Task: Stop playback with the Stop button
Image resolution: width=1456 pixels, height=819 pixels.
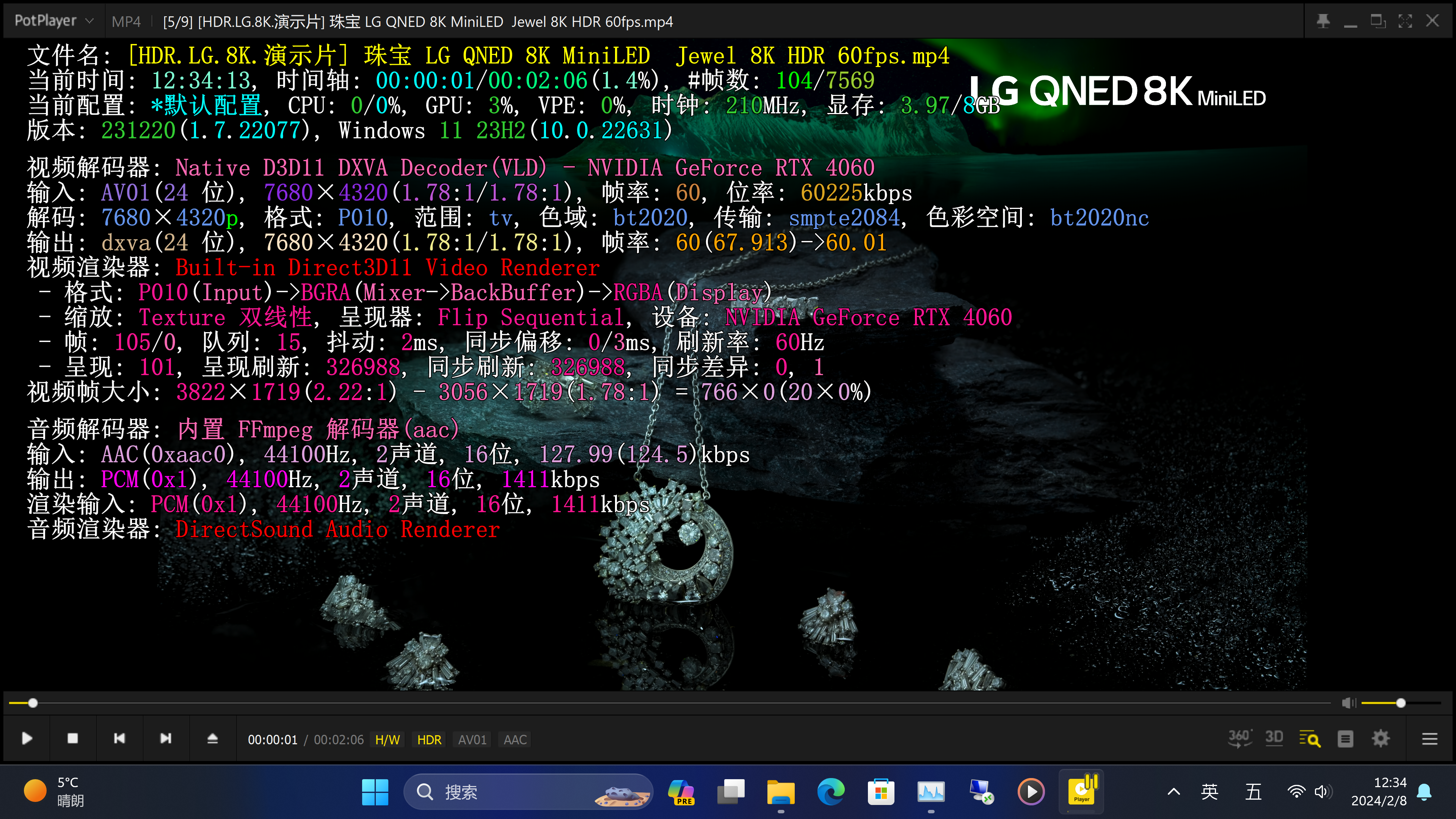Action: click(72, 739)
